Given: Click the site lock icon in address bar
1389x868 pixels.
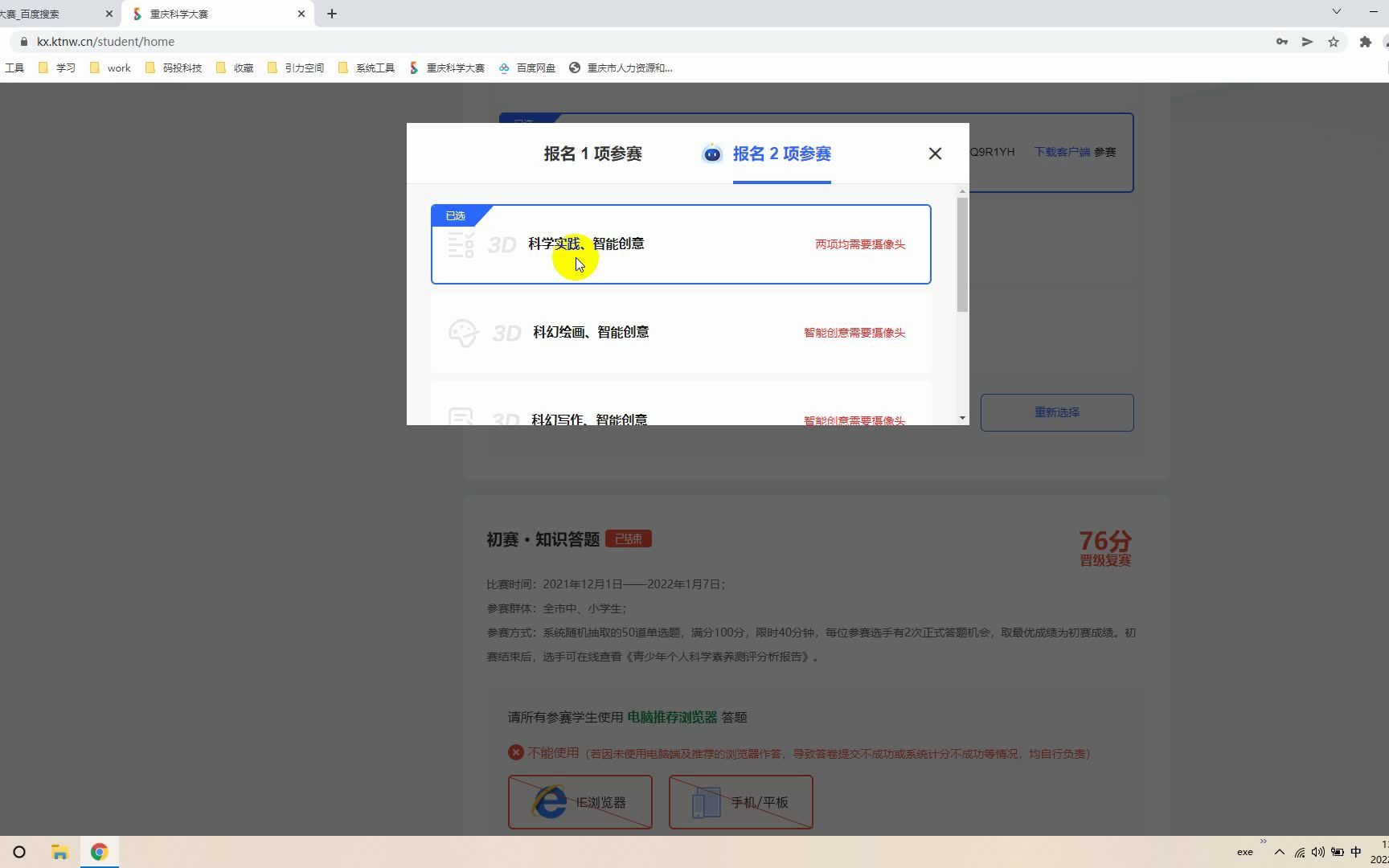Looking at the screenshot, I should point(23,42).
